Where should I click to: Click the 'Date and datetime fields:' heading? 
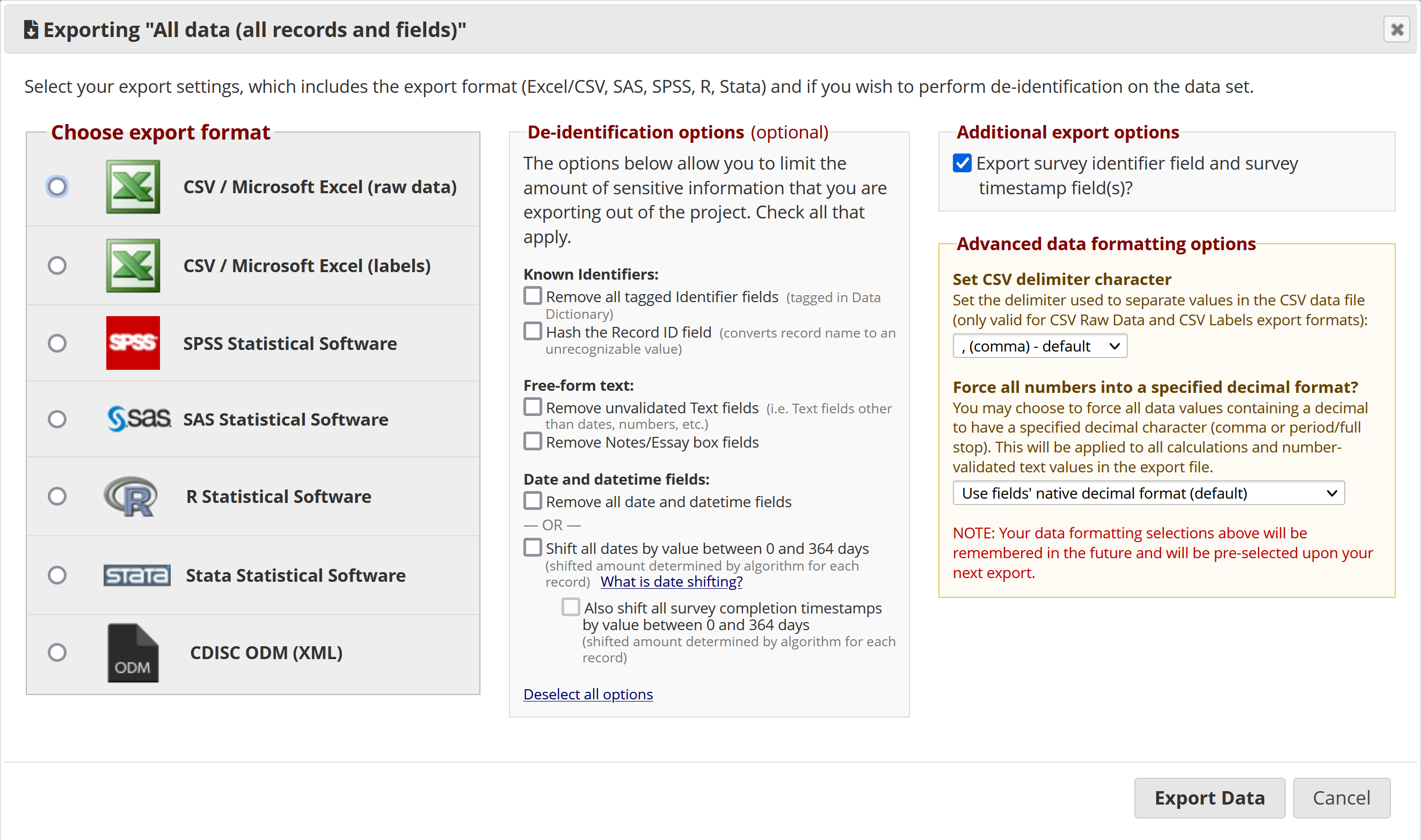(616, 479)
